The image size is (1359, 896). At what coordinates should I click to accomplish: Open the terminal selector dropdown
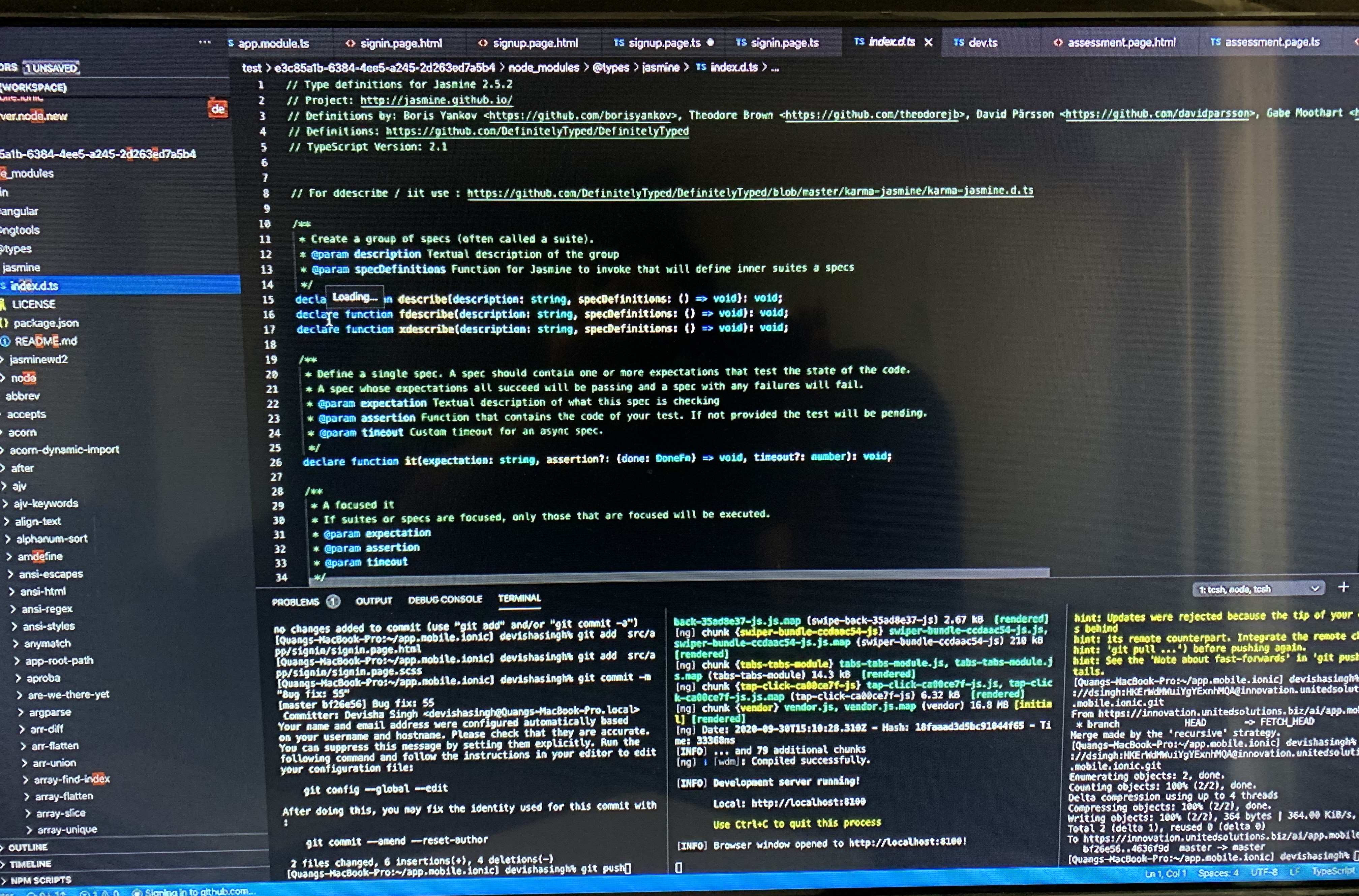1258,589
